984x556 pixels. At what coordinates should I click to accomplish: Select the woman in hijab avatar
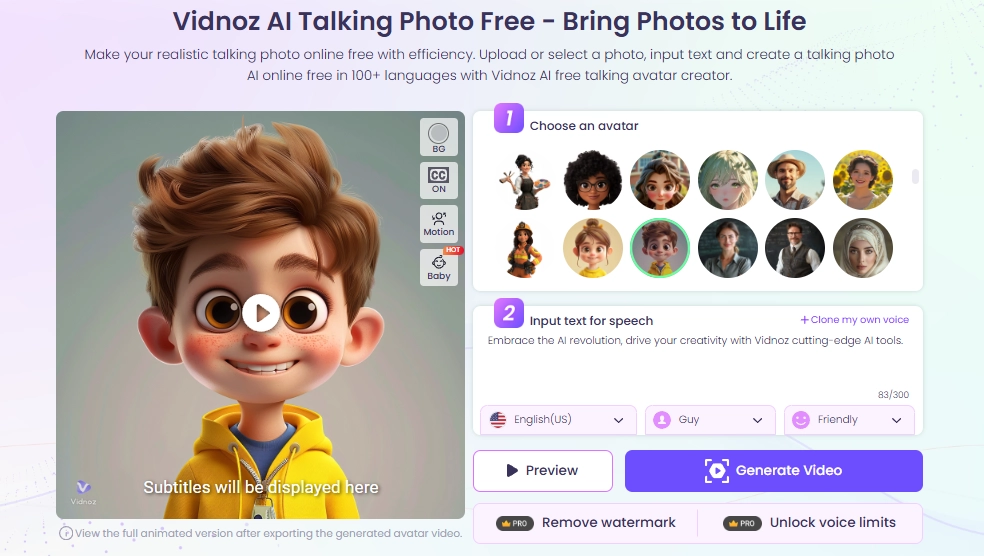pyautogui.click(x=863, y=248)
